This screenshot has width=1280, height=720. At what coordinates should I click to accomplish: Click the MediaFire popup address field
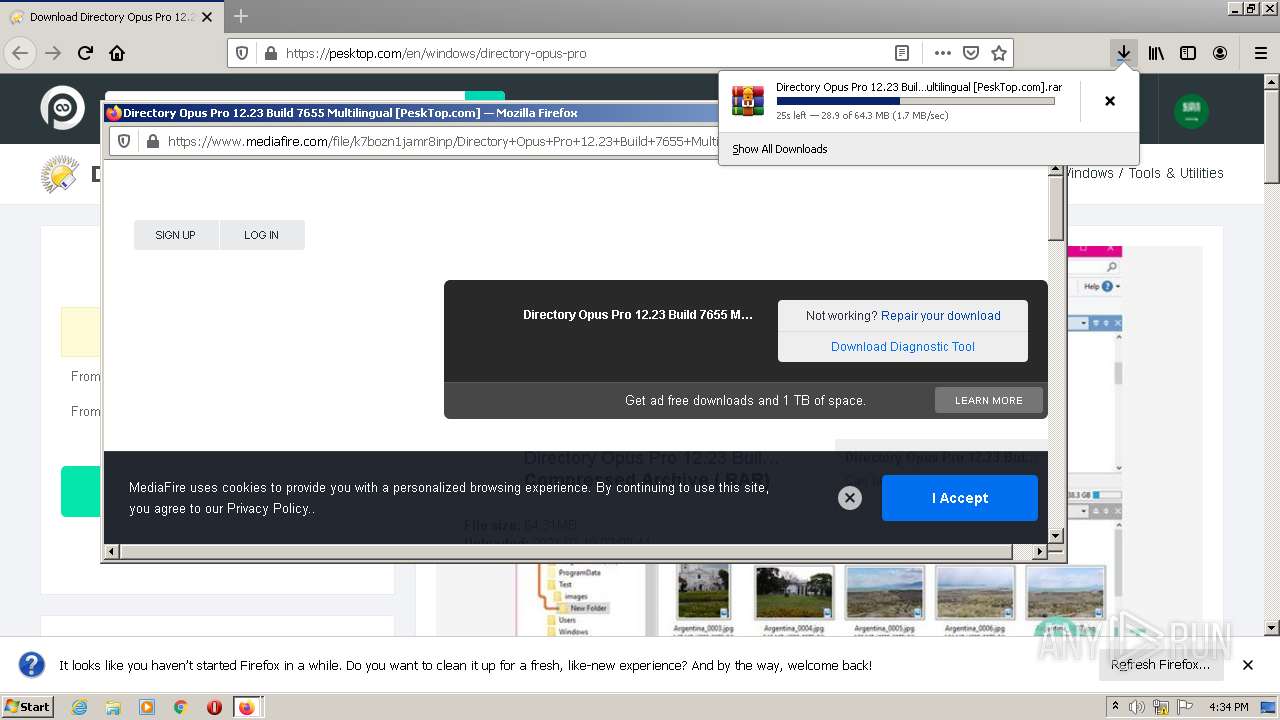[x=443, y=142]
